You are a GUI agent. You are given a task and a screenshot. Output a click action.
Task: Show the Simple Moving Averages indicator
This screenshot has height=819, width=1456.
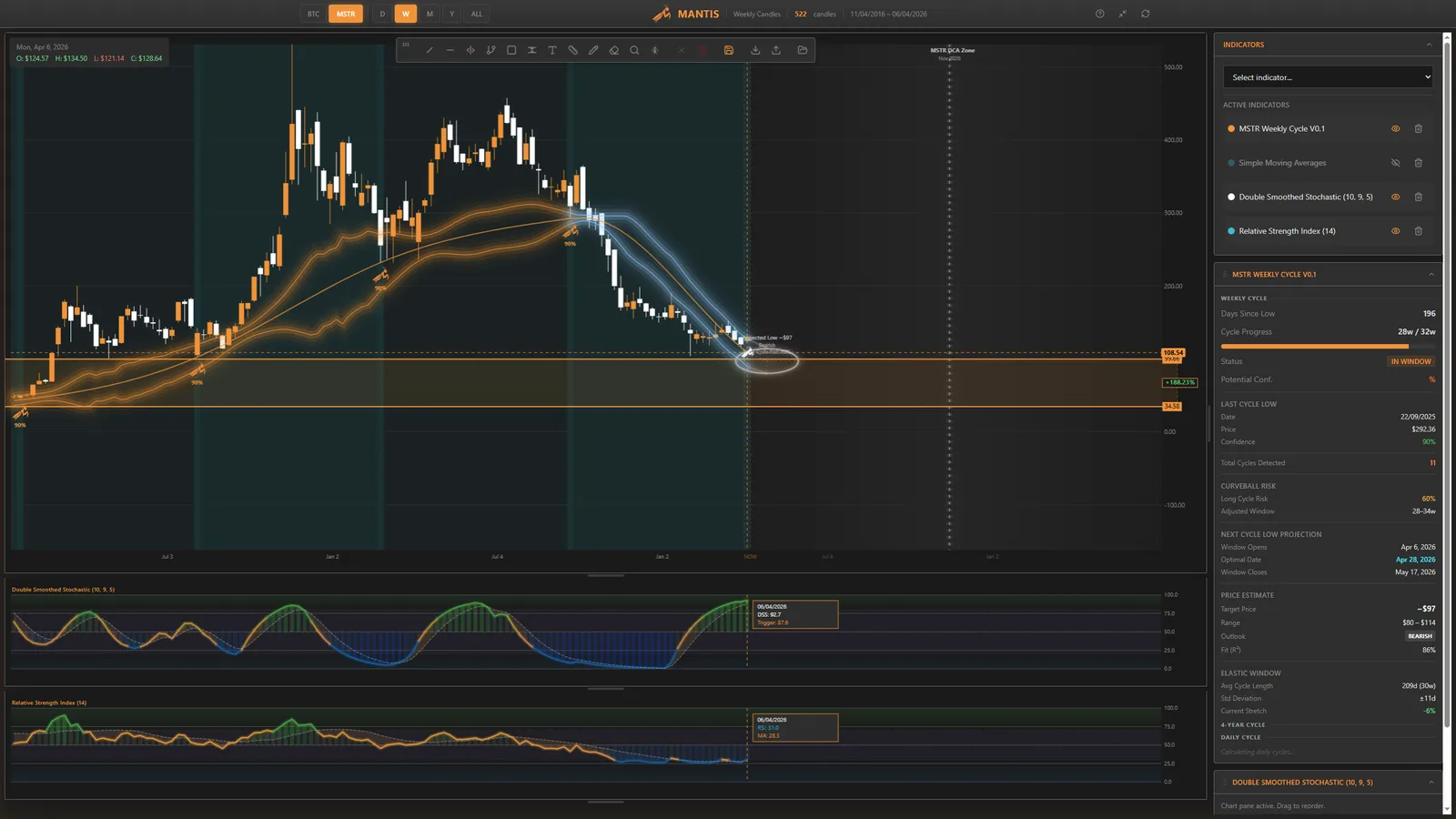point(1395,163)
